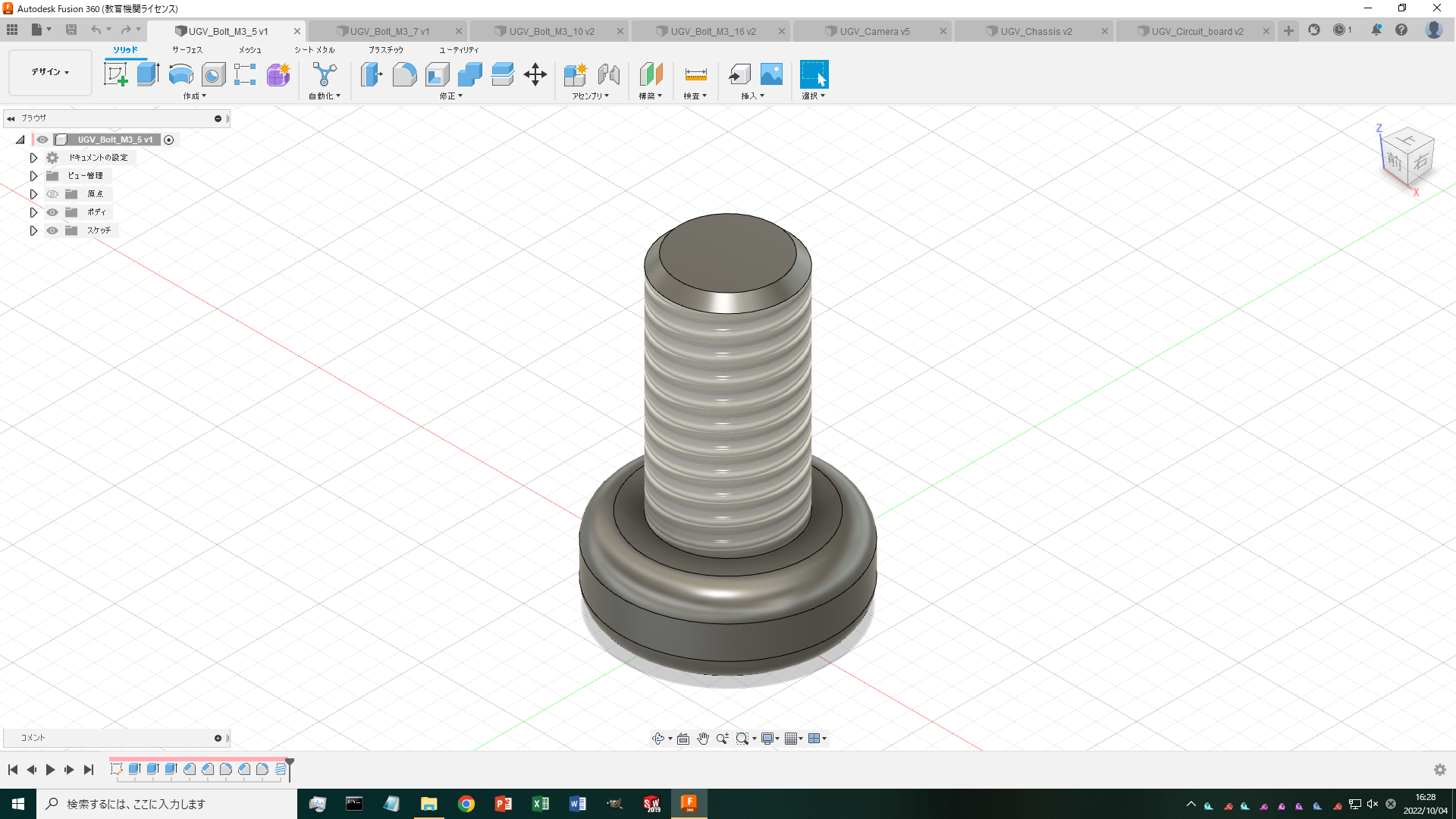Click the ViewCube navigation widget
This screenshot has width=1456, height=819.
tap(1407, 158)
